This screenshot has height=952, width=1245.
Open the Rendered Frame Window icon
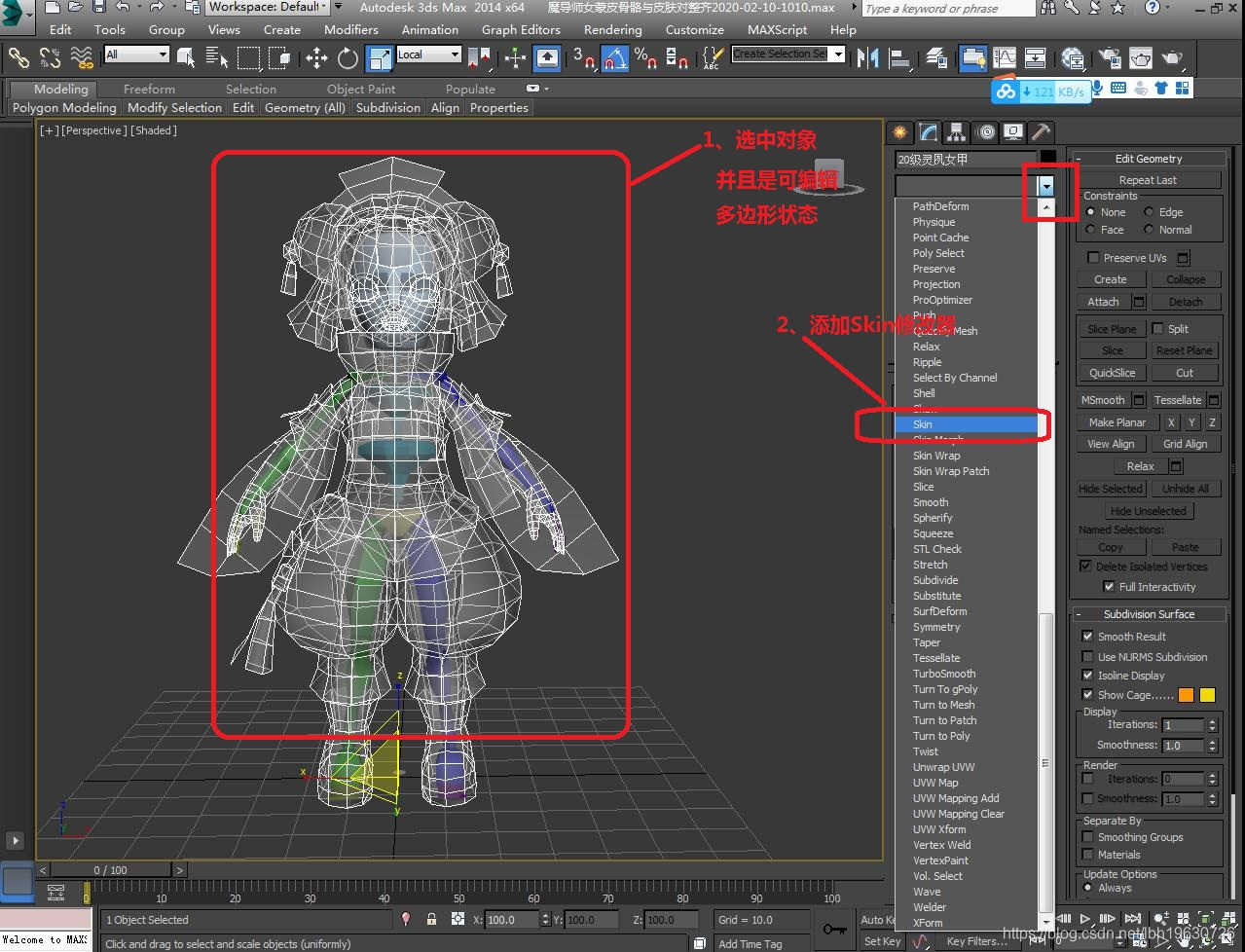click(x=1140, y=57)
